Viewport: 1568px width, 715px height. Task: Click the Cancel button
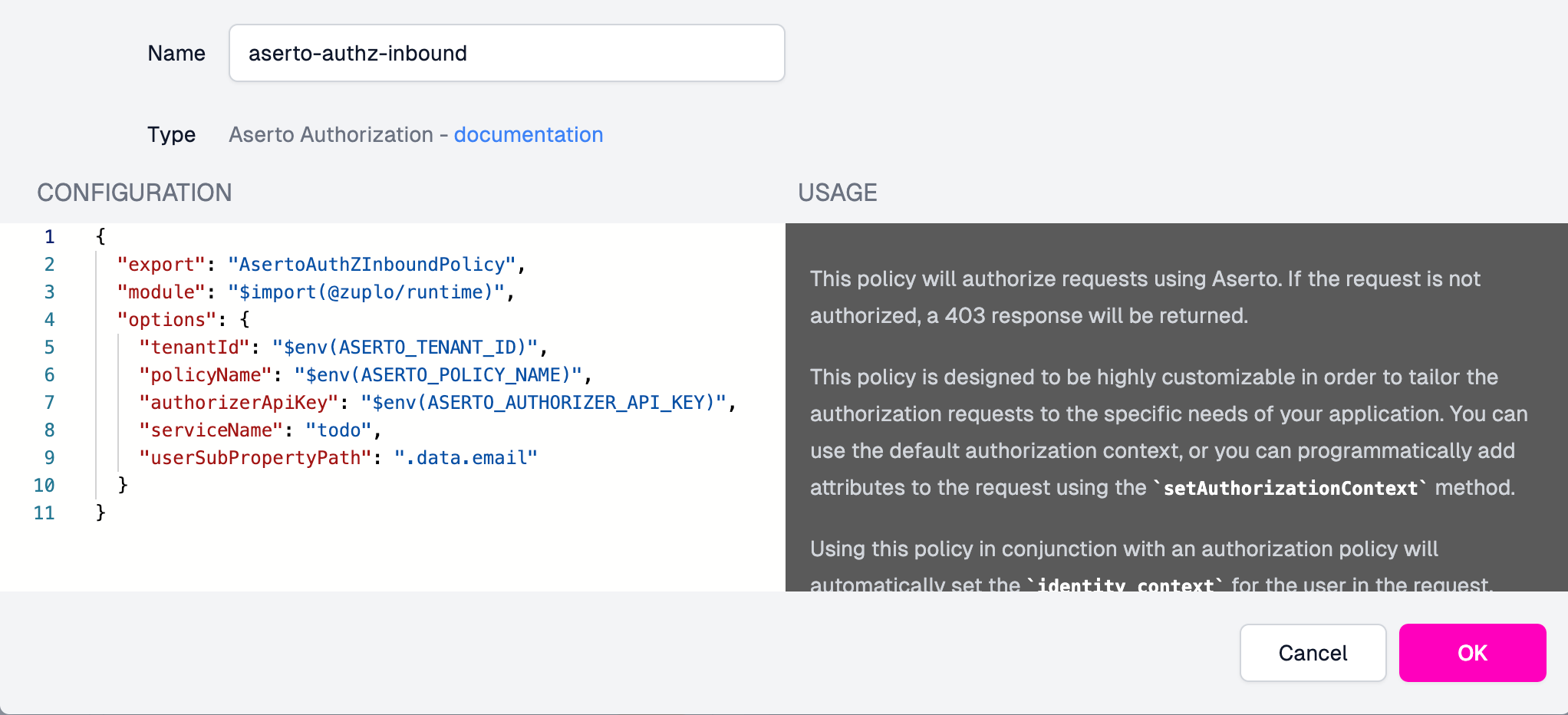(x=1313, y=653)
